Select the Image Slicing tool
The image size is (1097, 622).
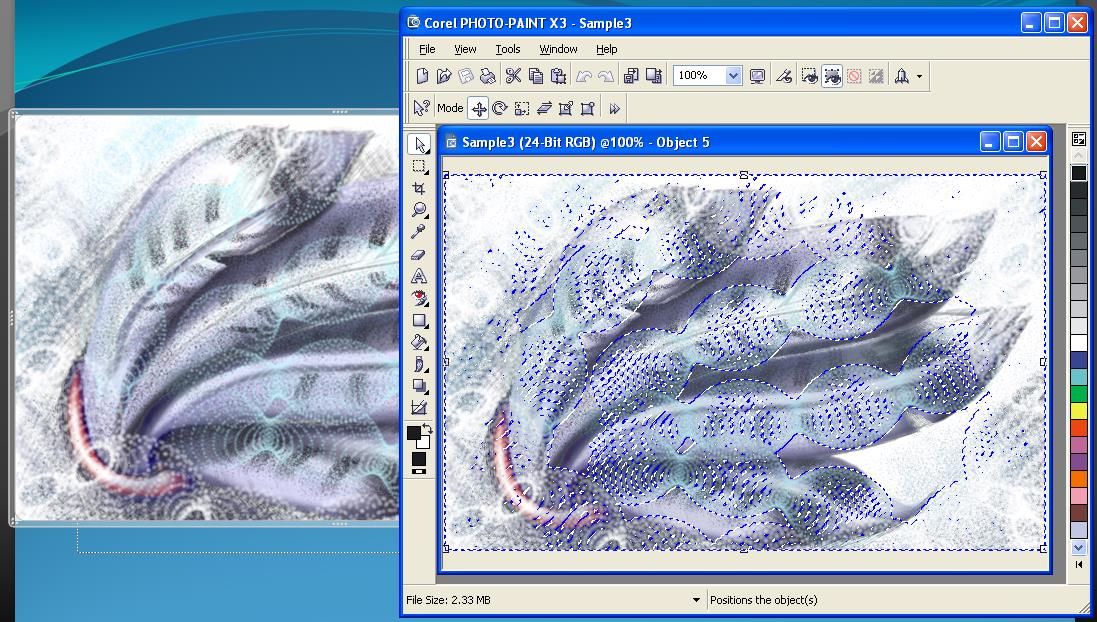(x=419, y=408)
